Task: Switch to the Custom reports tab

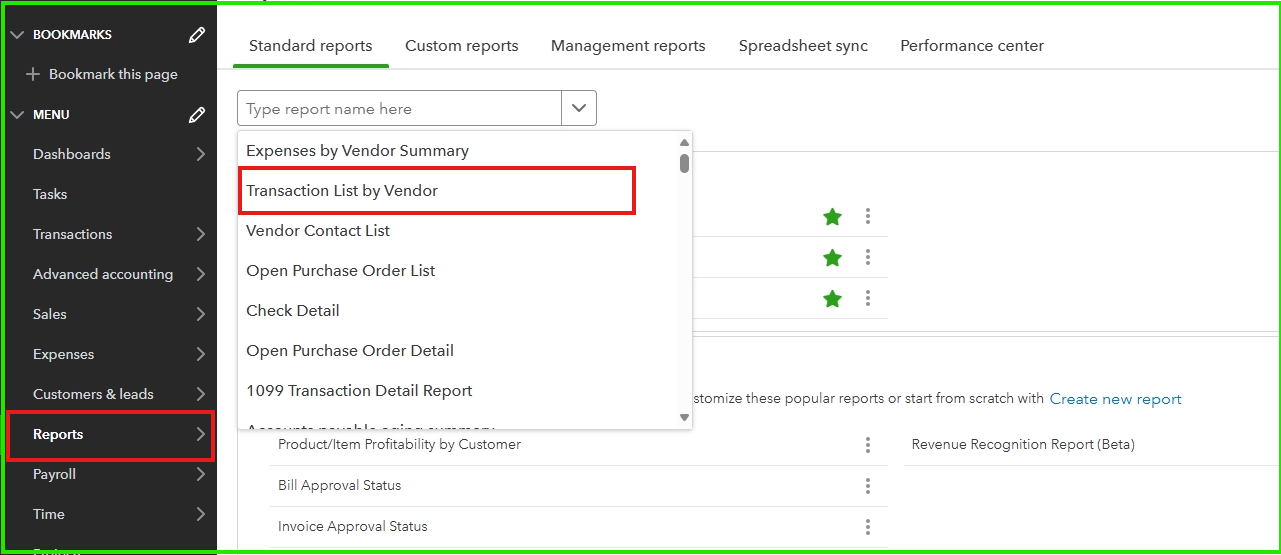Action: click(461, 46)
